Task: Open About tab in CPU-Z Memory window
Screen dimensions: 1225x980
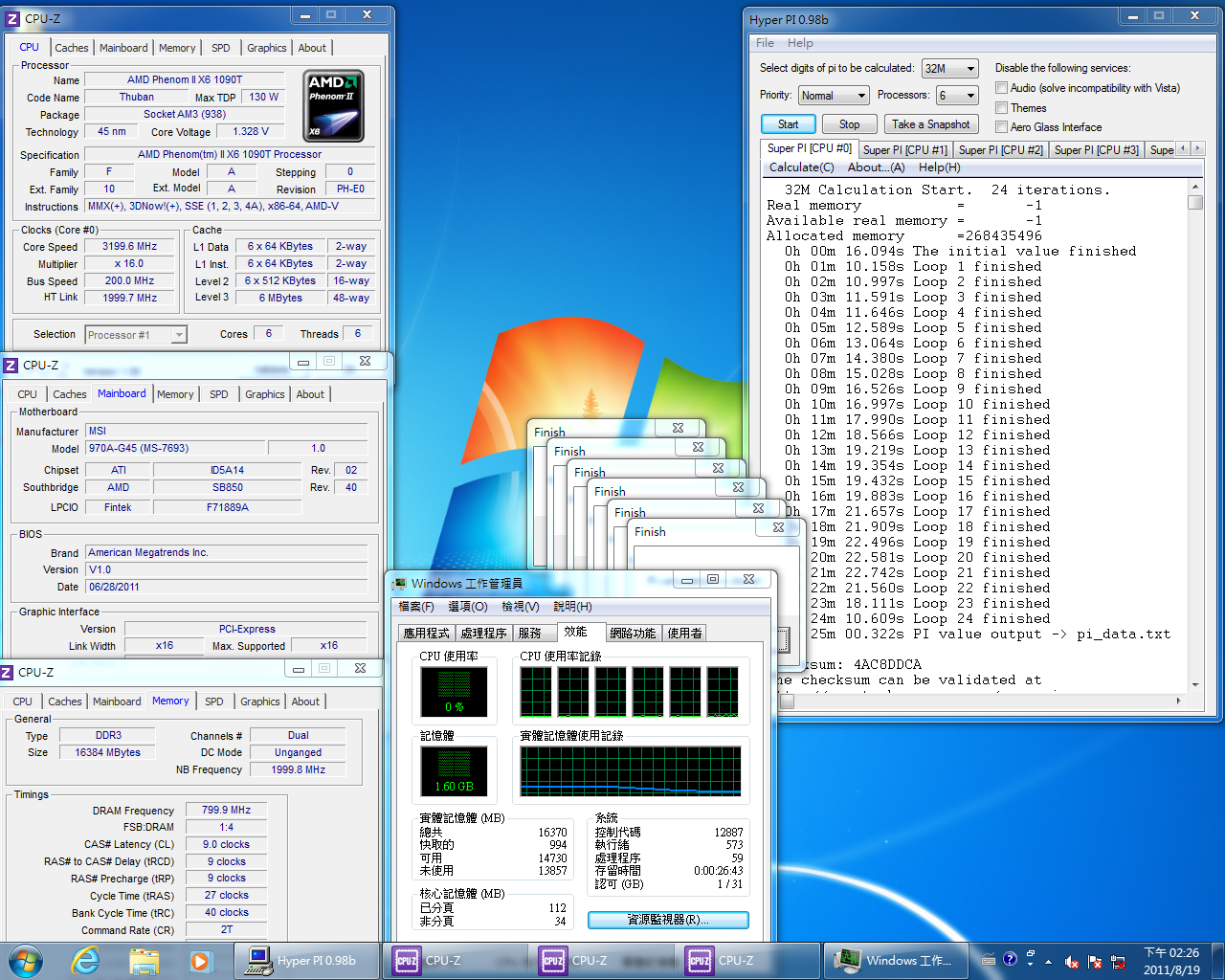Action: [x=305, y=702]
